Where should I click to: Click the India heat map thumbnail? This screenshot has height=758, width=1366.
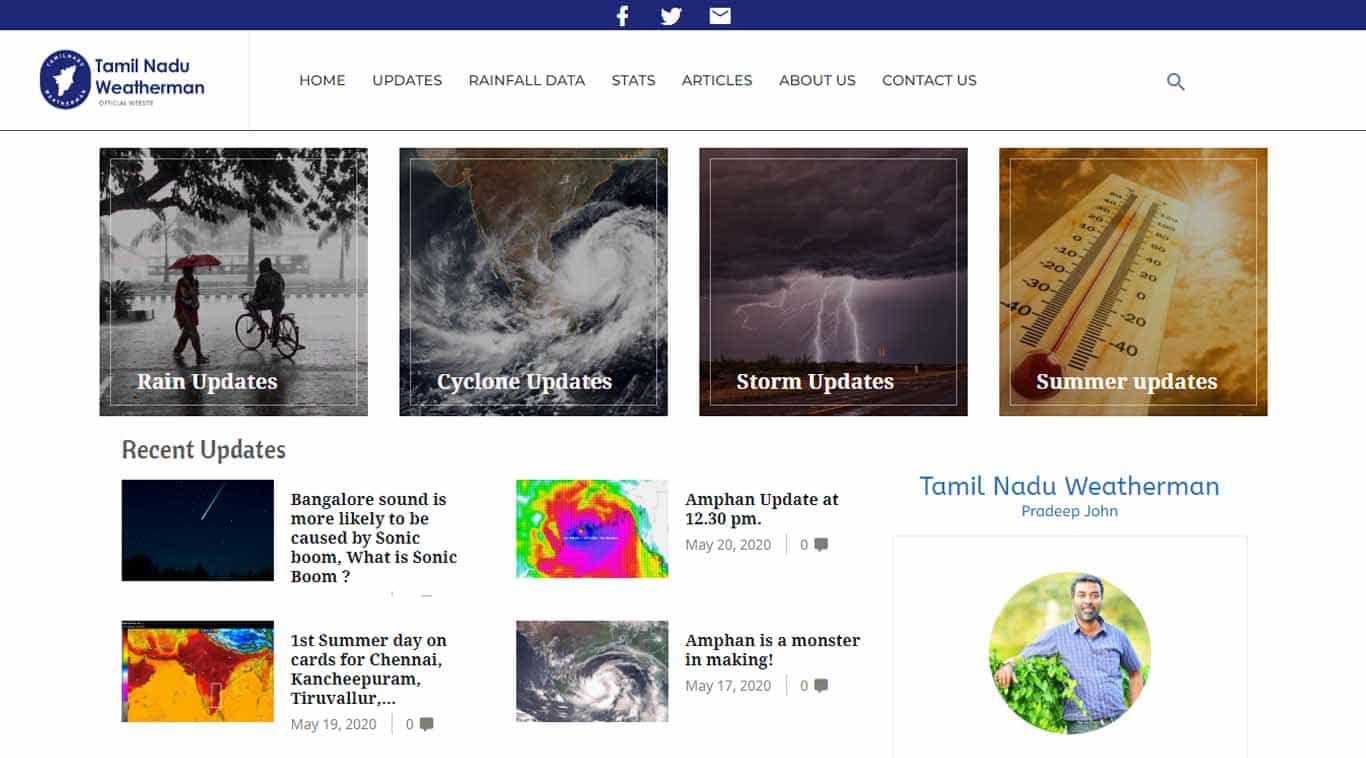[x=197, y=671]
